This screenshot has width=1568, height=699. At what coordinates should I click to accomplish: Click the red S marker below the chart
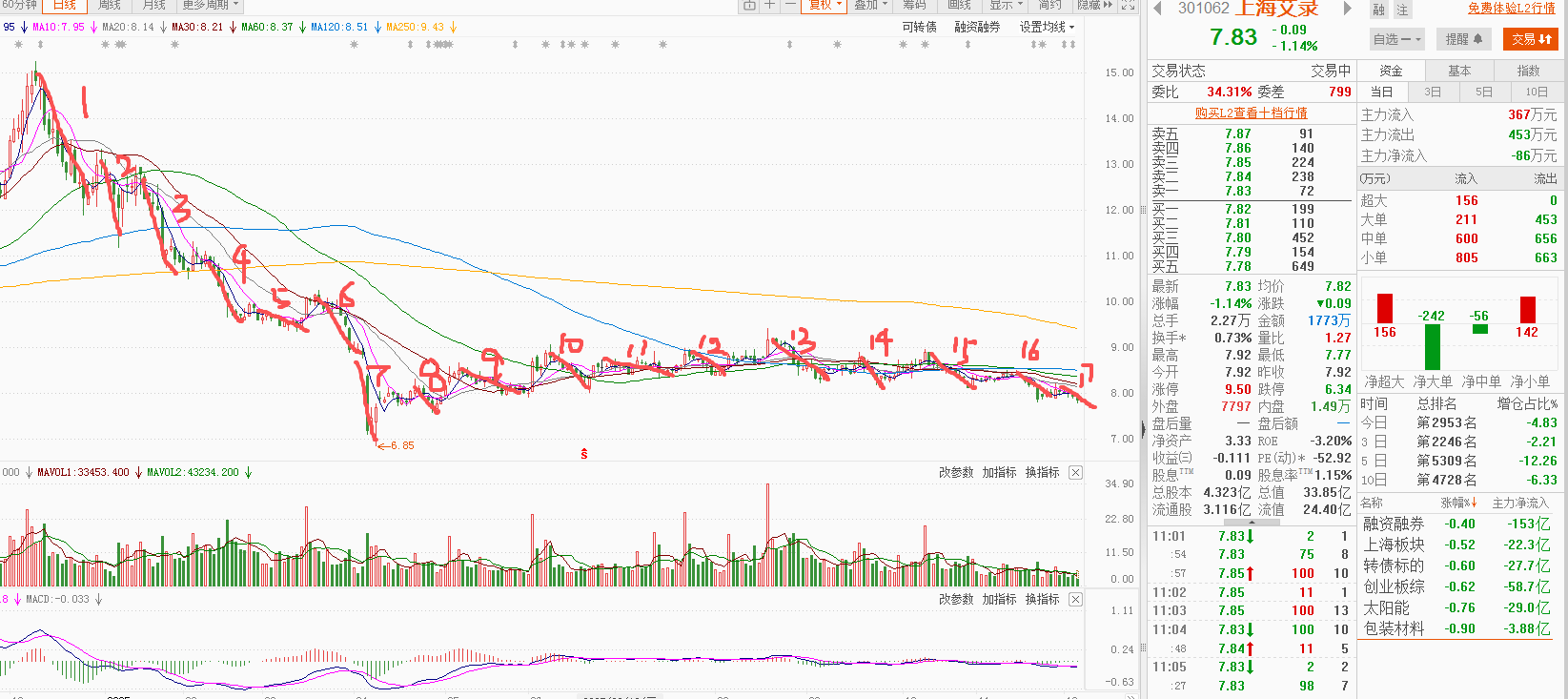[x=584, y=455]
